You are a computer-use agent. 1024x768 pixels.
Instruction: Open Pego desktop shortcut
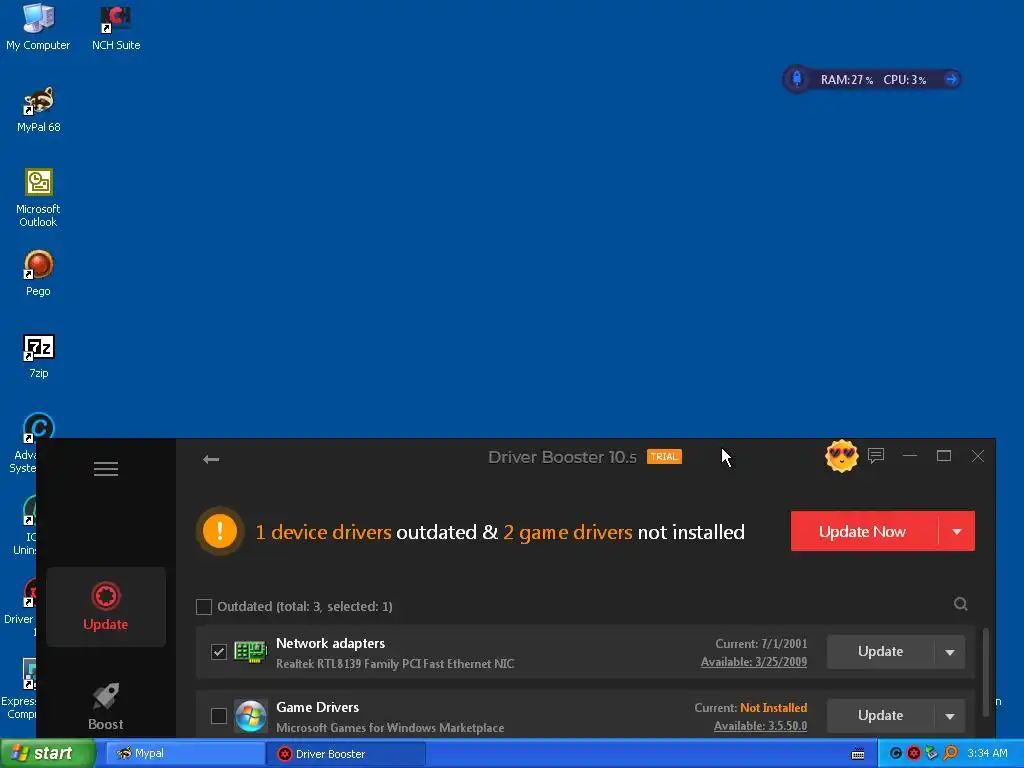(x=38, y=273)
